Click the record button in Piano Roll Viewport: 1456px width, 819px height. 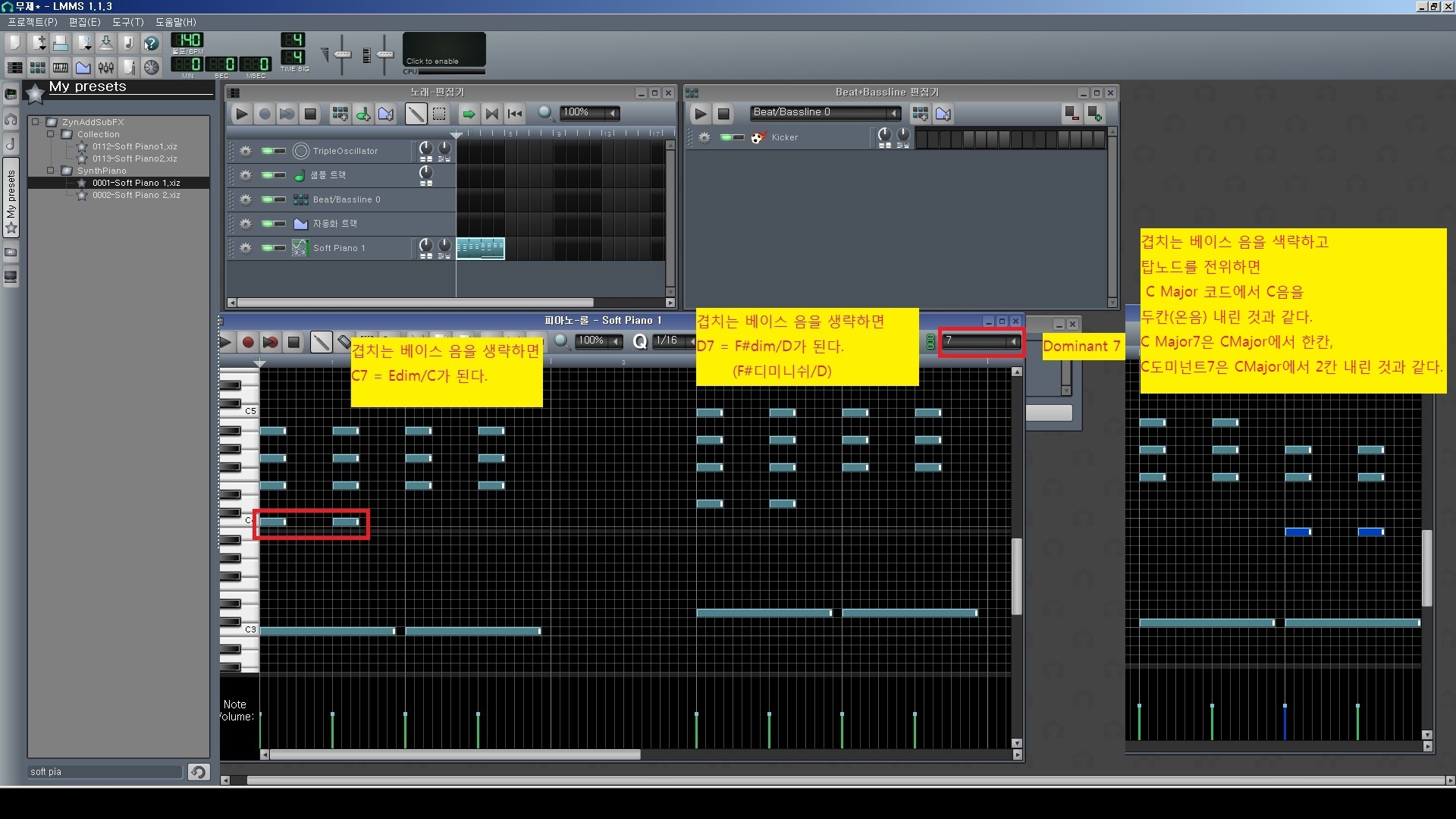tap(247, 342)
